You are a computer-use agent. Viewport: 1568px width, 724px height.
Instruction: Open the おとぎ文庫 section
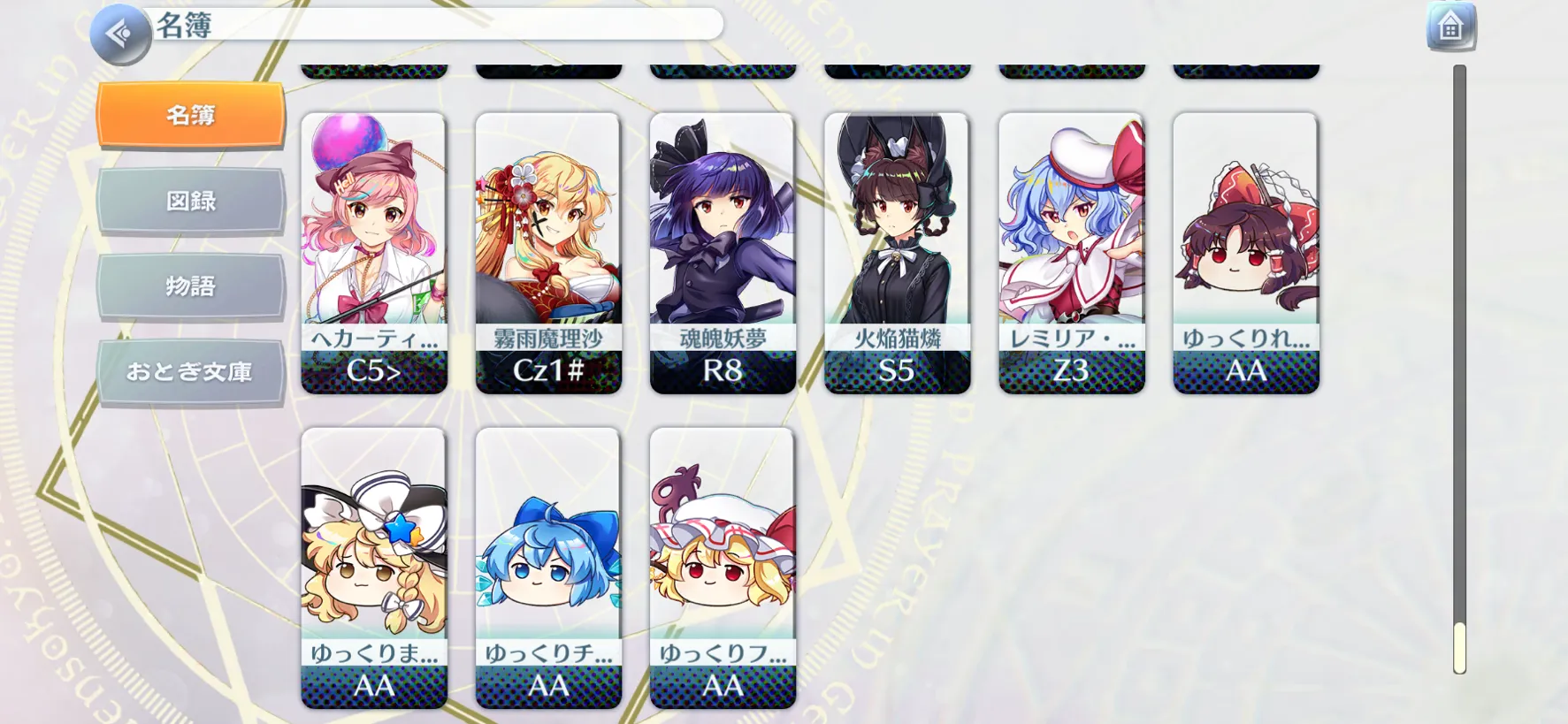(x=191, y=372)
